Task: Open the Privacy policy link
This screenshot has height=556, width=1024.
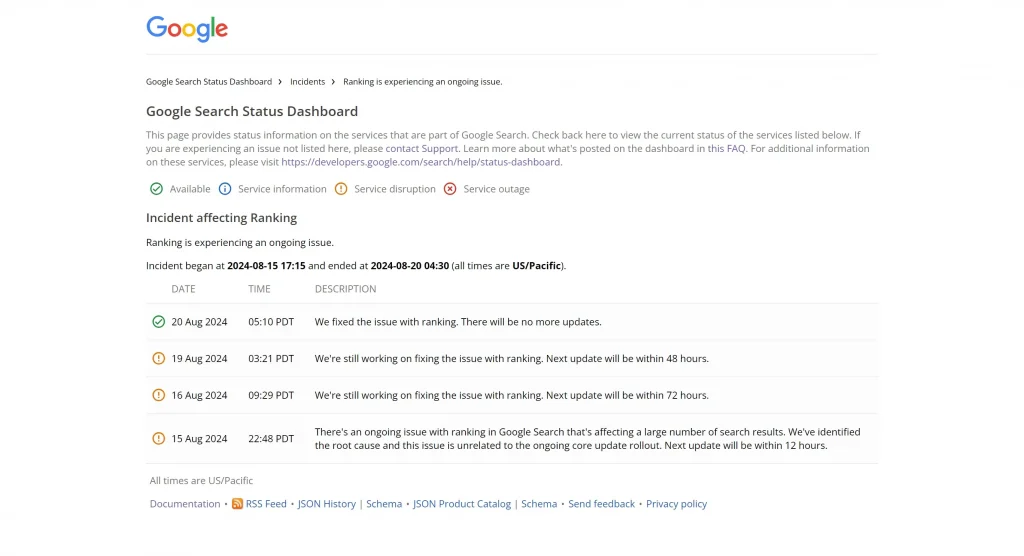Action: tap(677, 504)
